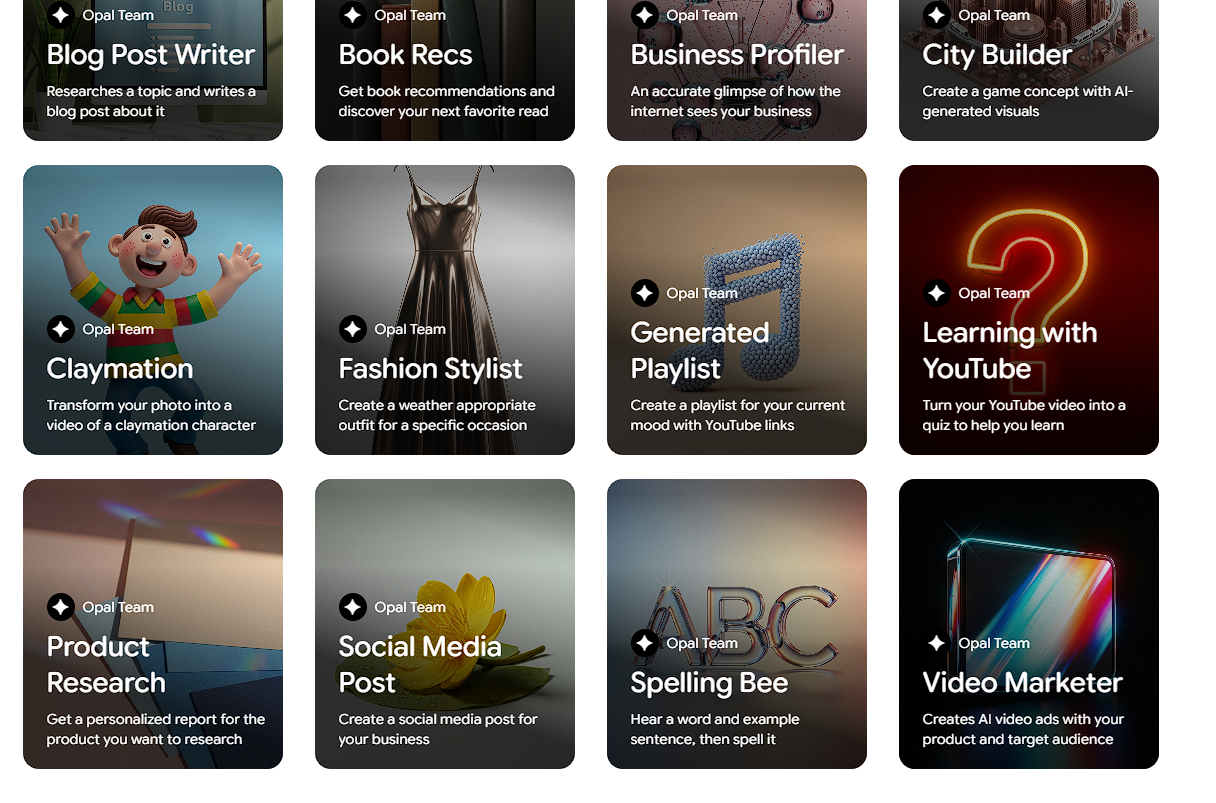This screenshot has height=803, width=1216.
Task: Click "Opal Team" label on Video Marketer card
Action: coord(994,643)
